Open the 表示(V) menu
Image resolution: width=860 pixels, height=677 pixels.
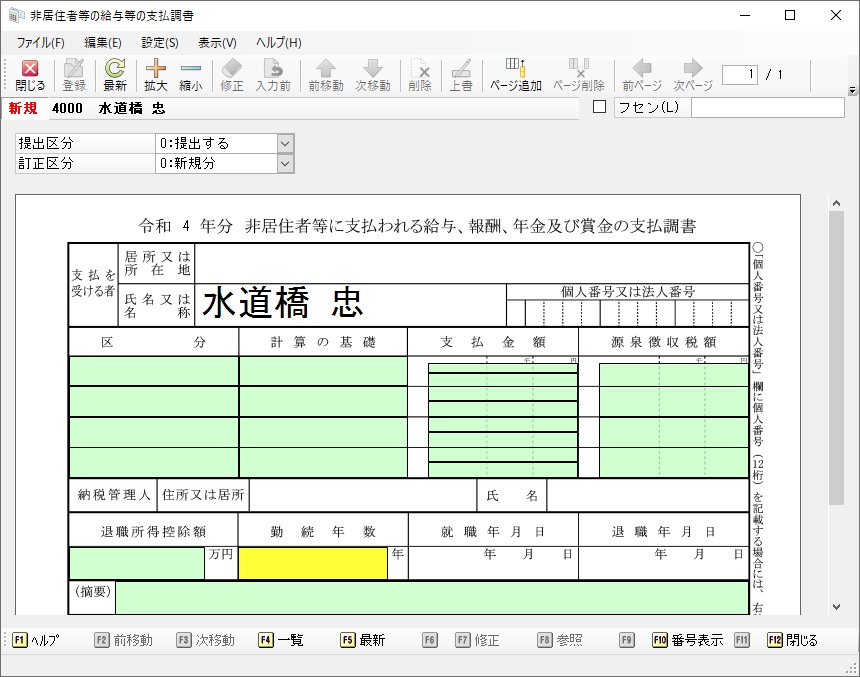tap(217, 42)
